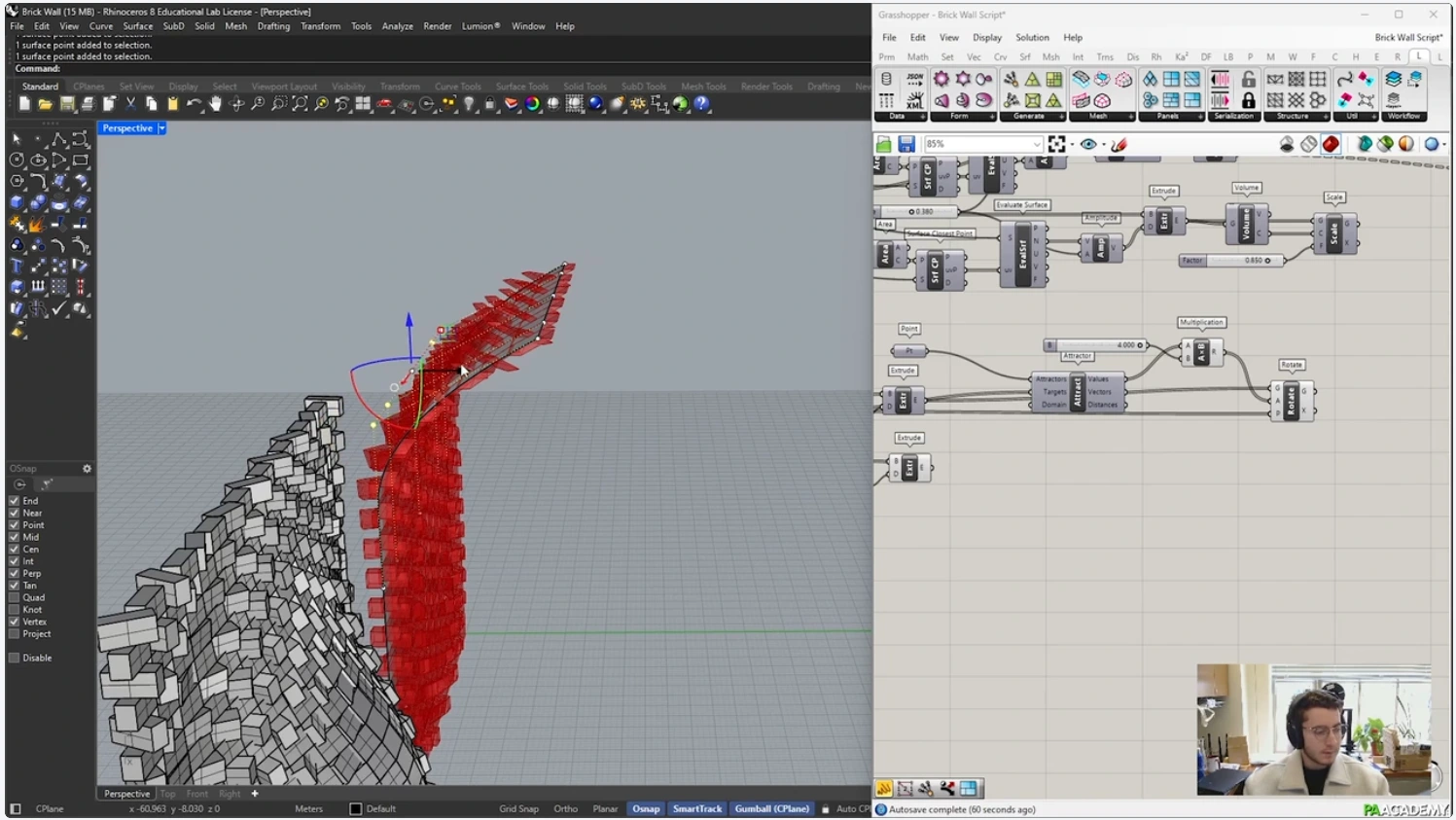The width and height of the screenshot is (1456, 820).
Task: Select the Circle tool in the left sidebar
Action: [17, 160]
